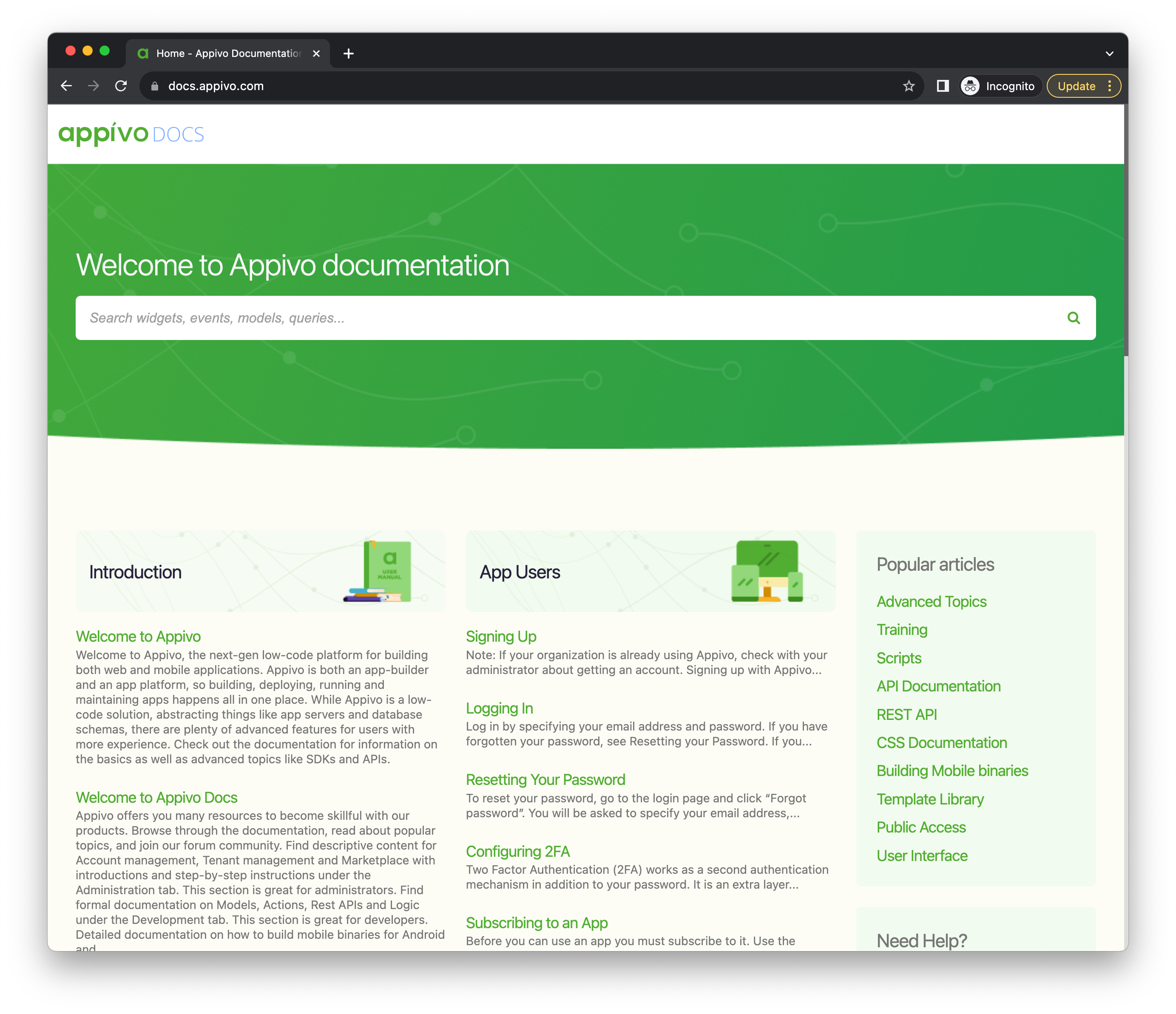Go back to previous page

pyautogui.click(x=66, y=86)
